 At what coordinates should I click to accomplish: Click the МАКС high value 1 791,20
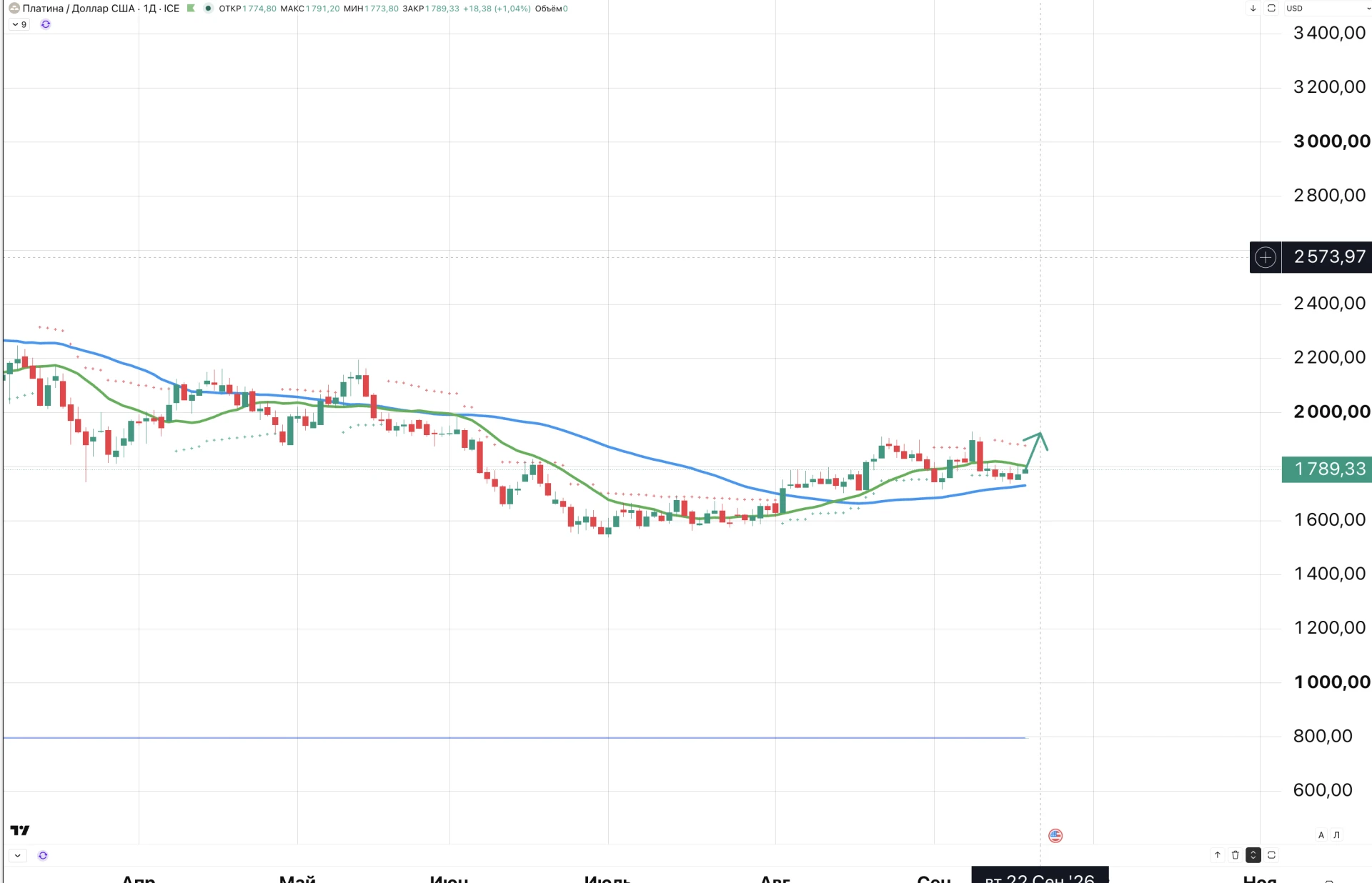(323, 9)
